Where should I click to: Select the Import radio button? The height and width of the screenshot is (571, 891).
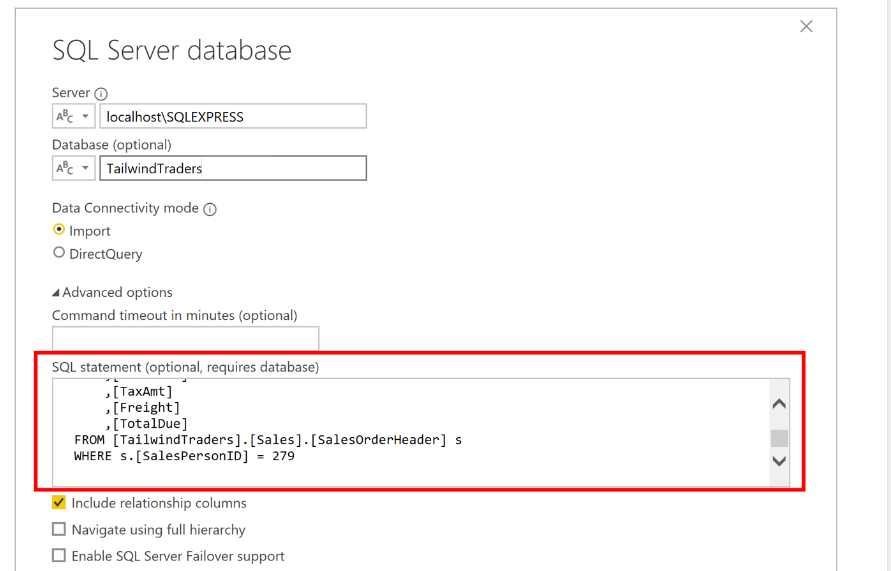click(x=59, y=230)
